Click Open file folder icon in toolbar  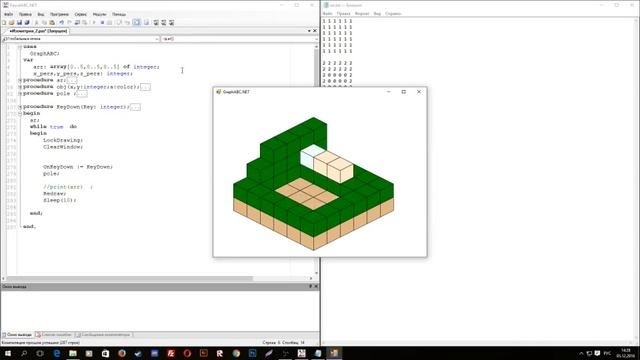click(x=12, y=22)
